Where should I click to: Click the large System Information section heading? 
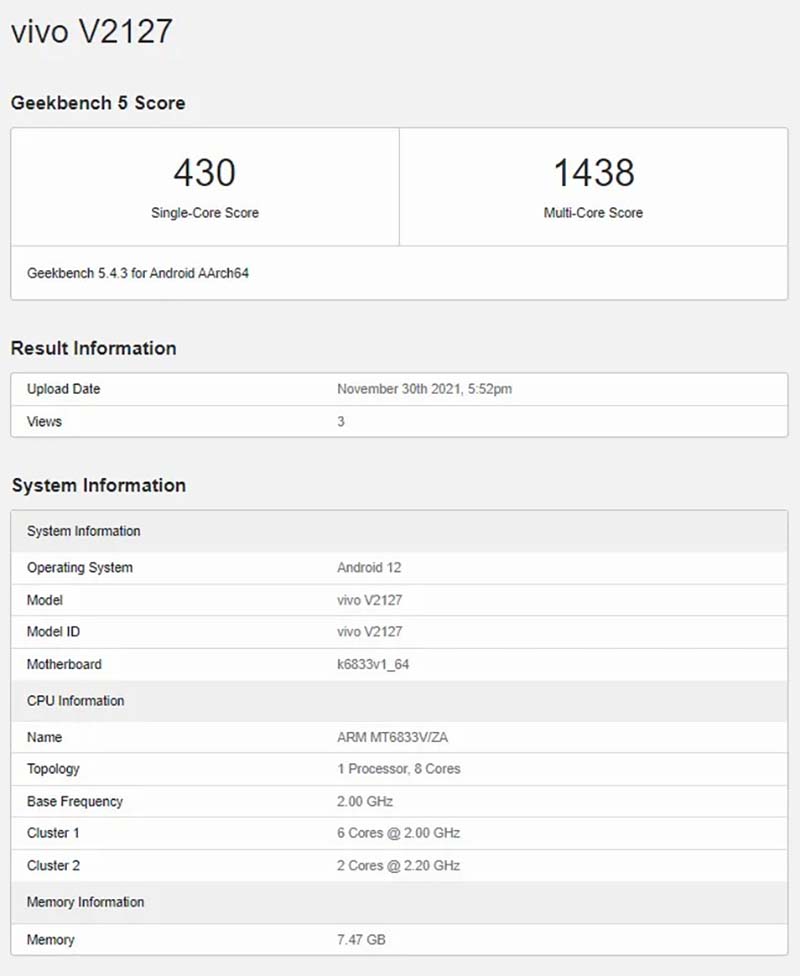click(x=99, y=486)
